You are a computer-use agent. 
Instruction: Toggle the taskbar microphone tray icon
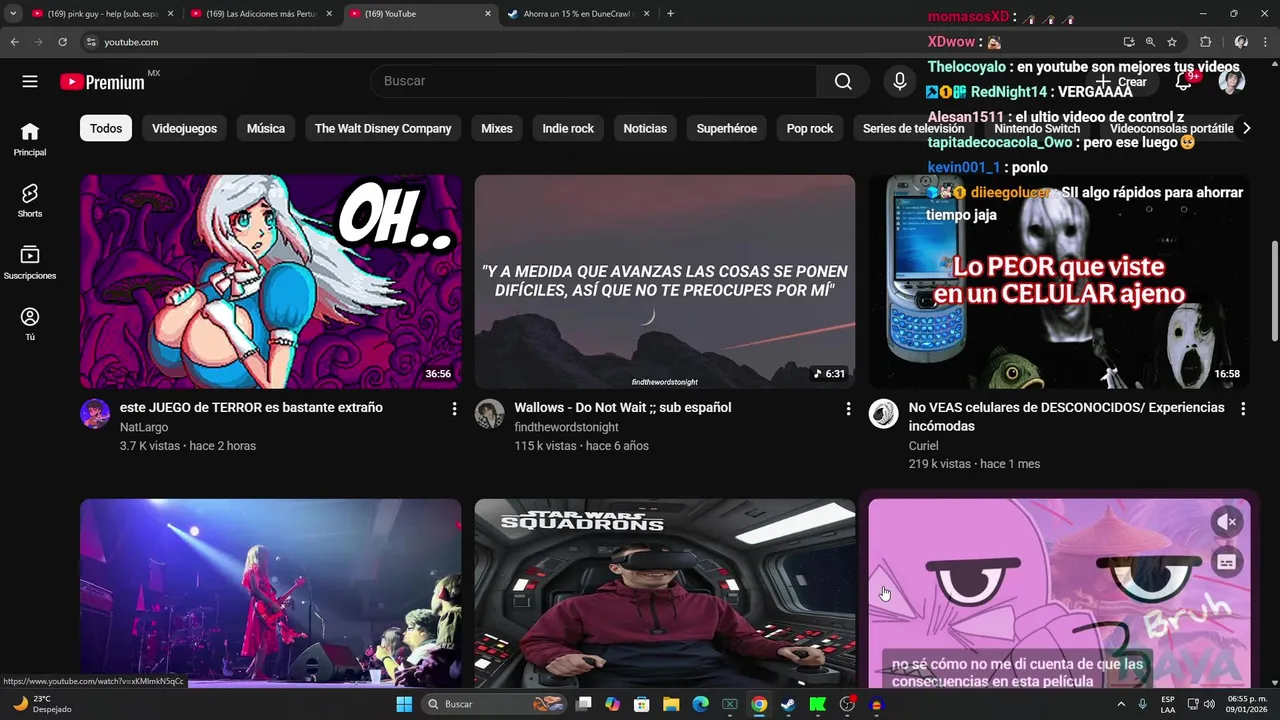click(1142, 704)
